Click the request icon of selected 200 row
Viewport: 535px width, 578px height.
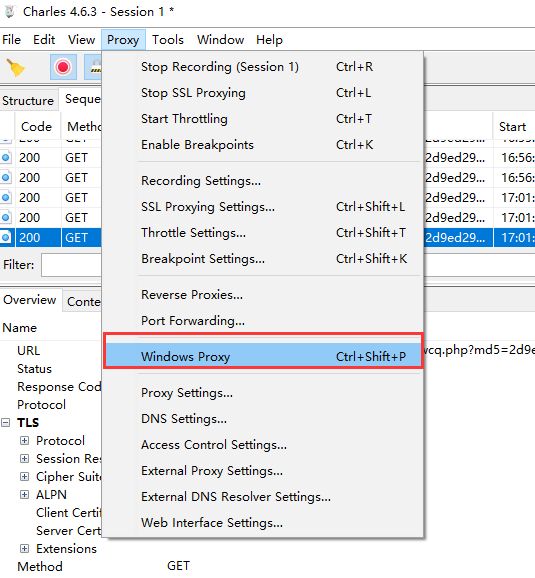6,237
